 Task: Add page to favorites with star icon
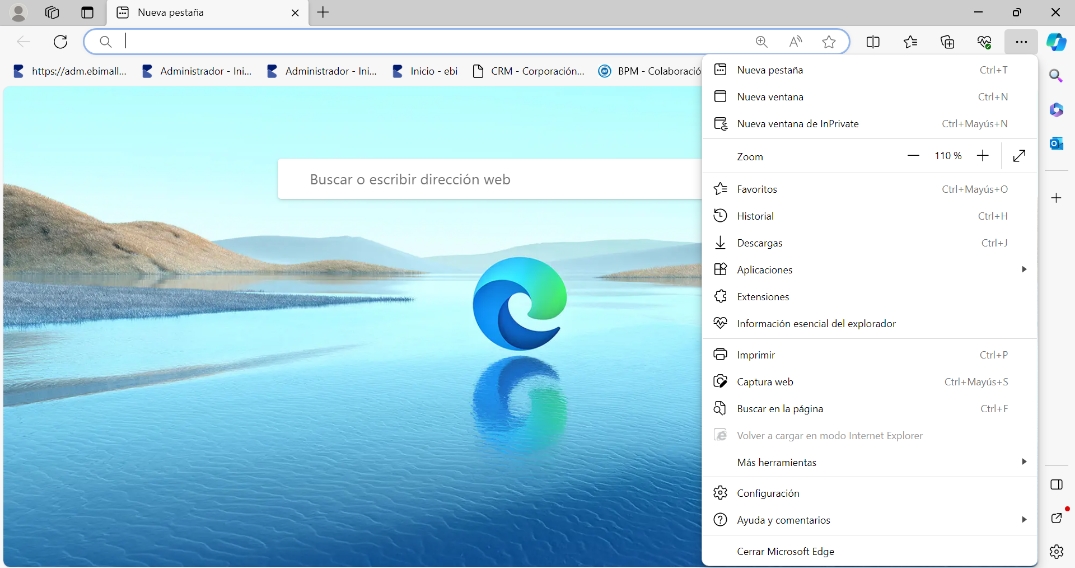(x=829, y=42)
